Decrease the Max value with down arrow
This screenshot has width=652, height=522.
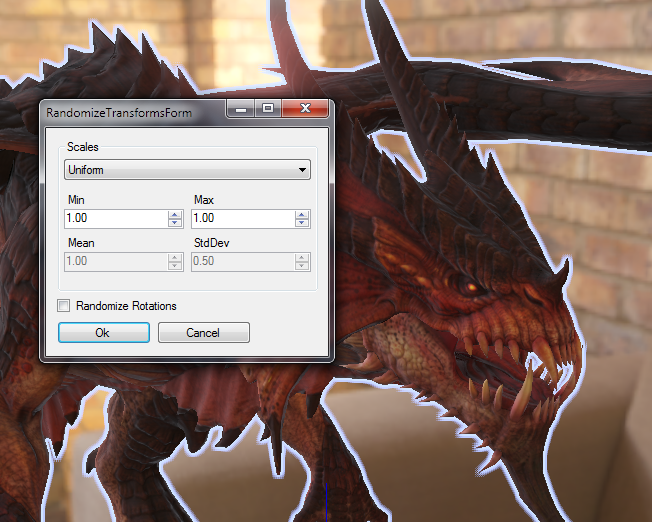click(x=302, y=223)
